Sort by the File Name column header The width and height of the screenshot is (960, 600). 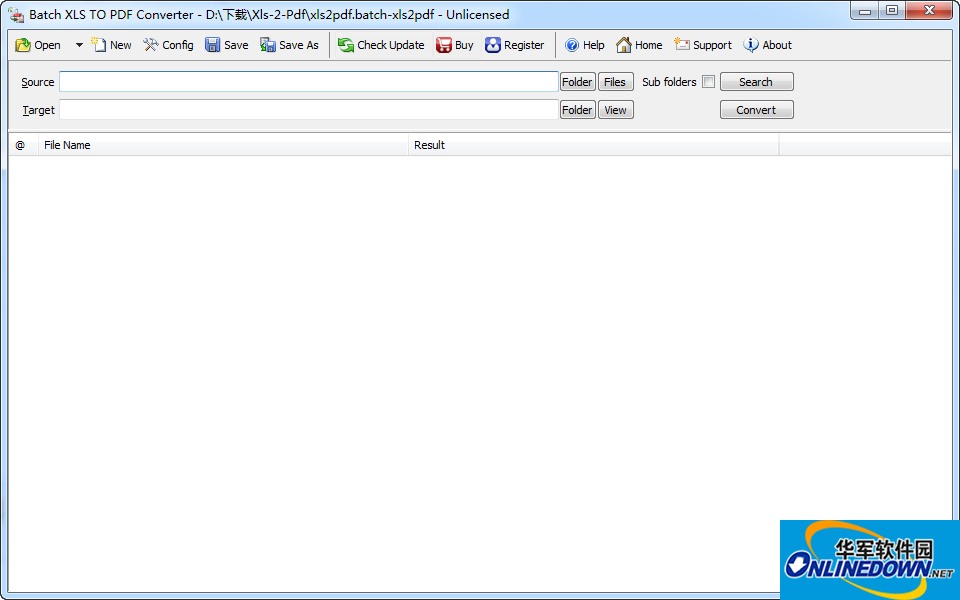(223, 145)
